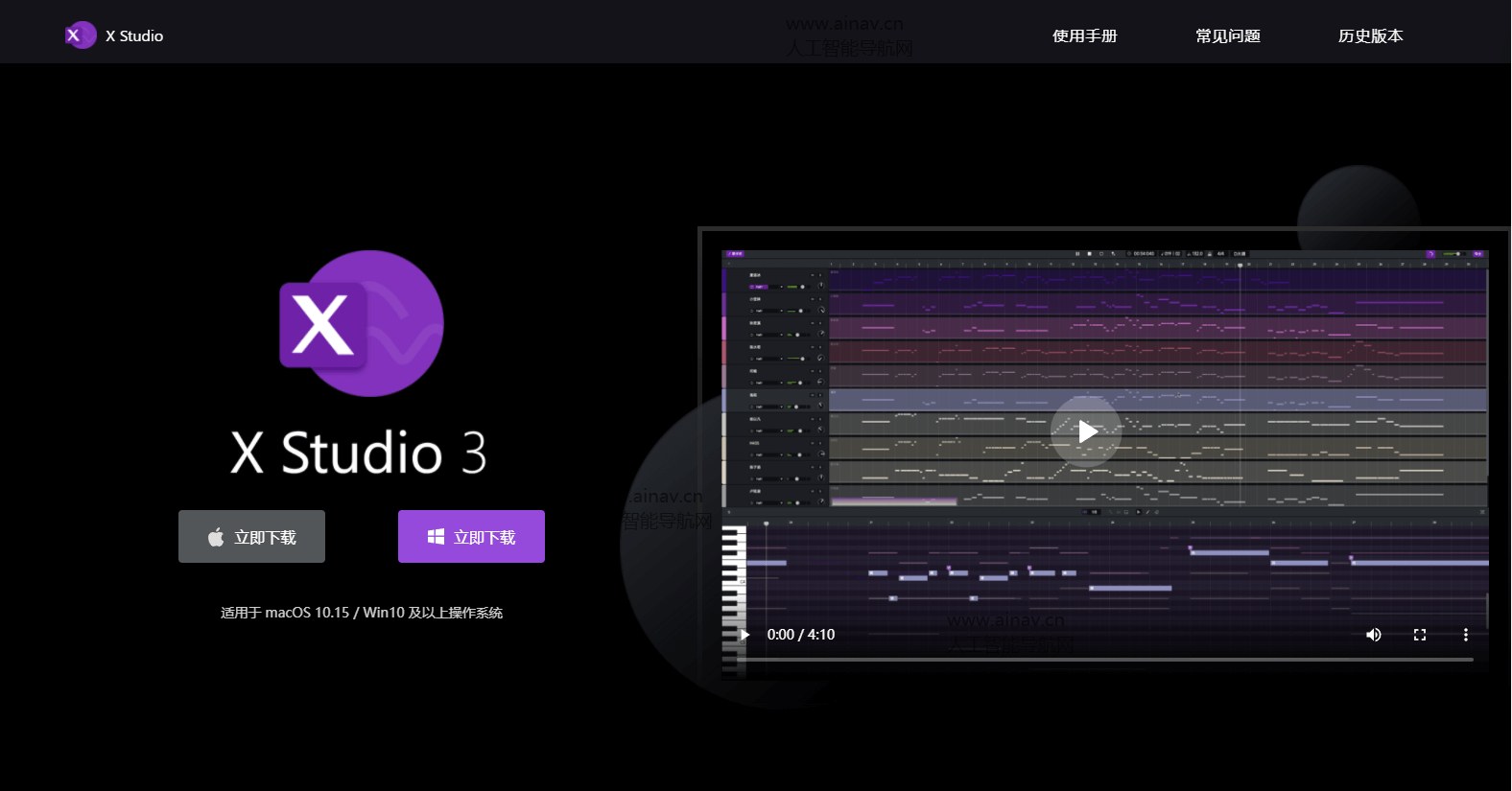The width and height of the screenshot is (1512, 791).
Task: Open the 使用手册 user manual page
Action: pos(1085,35)
